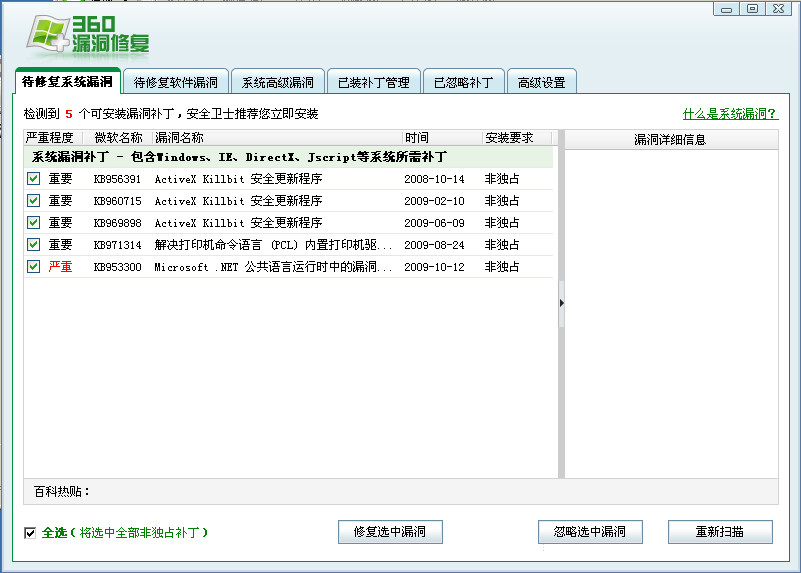Screen dimensions: 801x573
Task: Sort by the 漏洞名称 column header
Action: 277,137
